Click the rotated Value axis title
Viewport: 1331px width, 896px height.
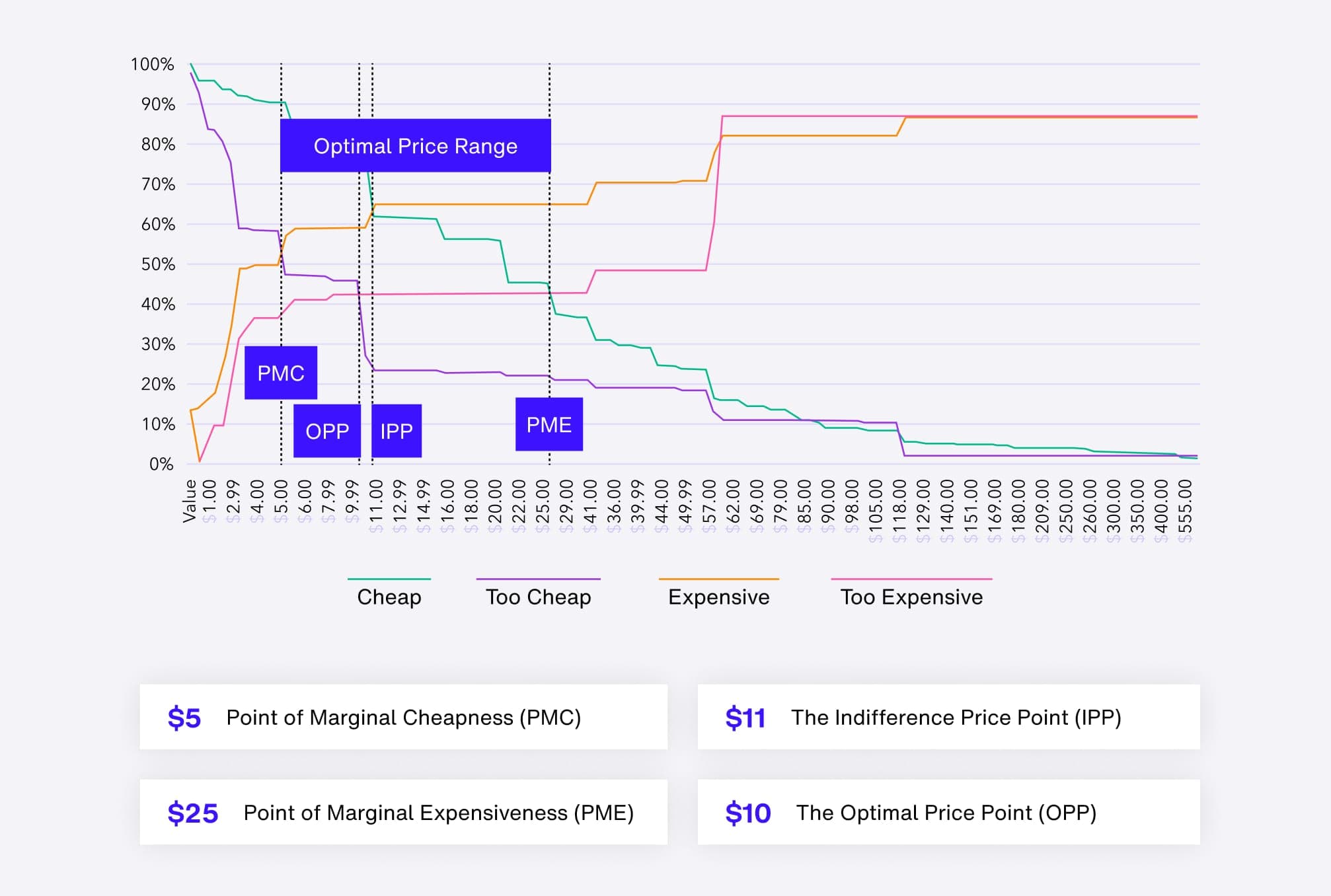[190, 501]
